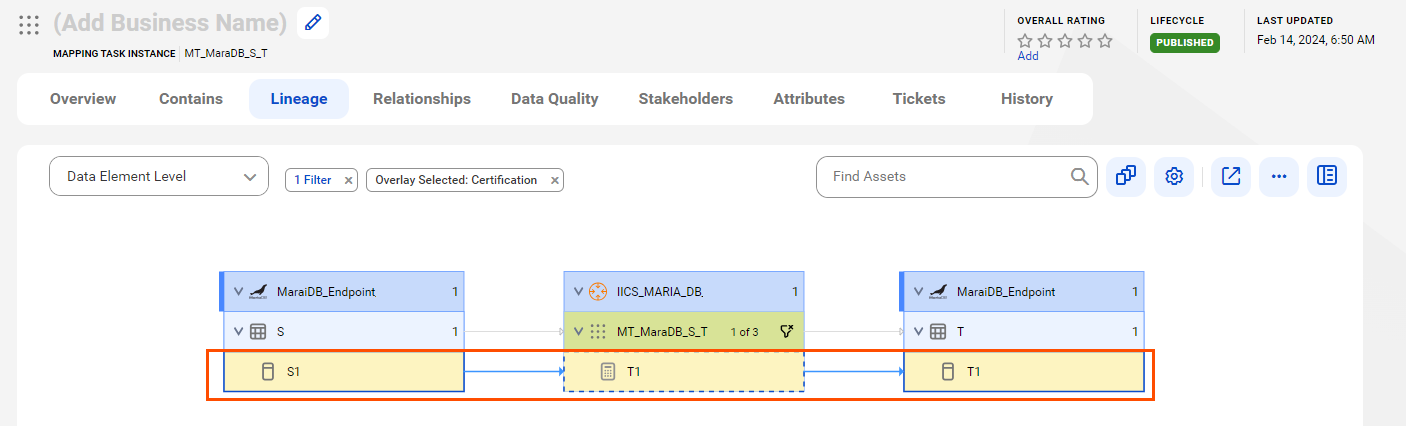Select the dashed T1 mapping element
Image resolution: width=1406 pixels, height=426 pixels.
[x=684, y=371]
